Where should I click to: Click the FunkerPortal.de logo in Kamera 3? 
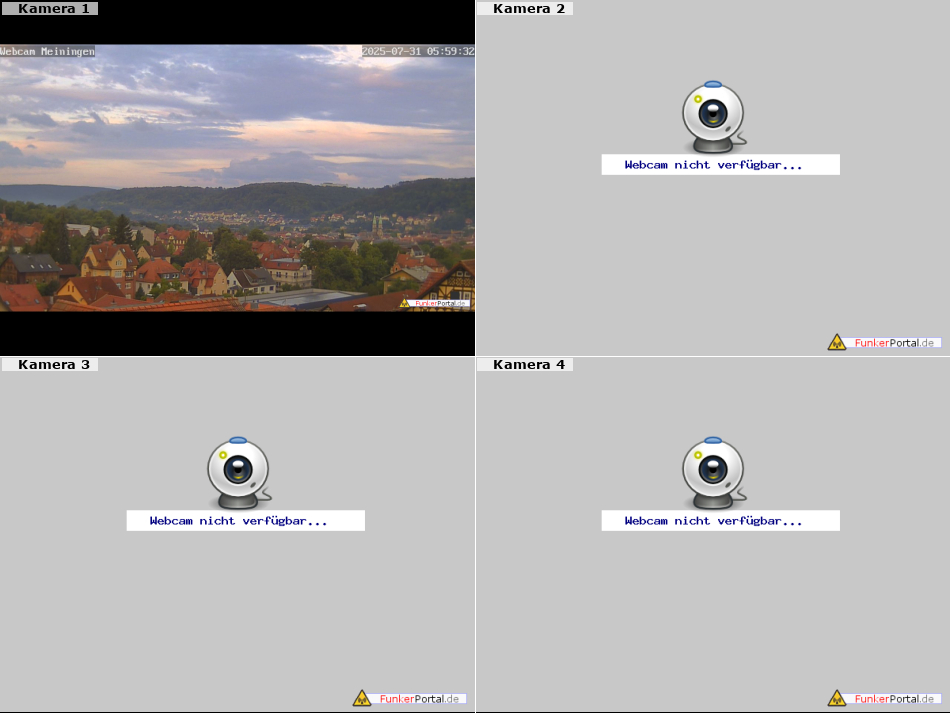410,698
